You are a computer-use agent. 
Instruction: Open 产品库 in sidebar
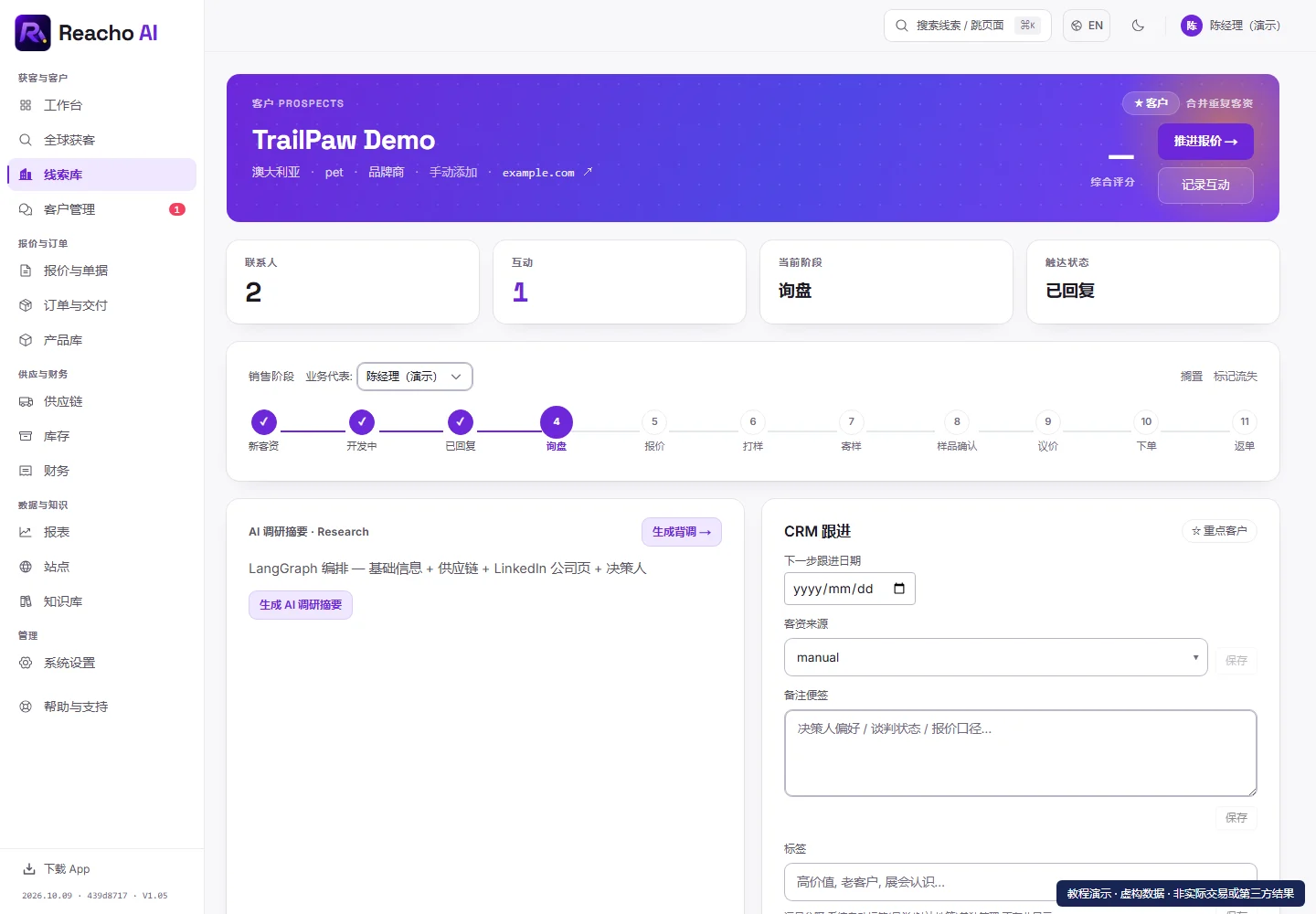tap(101, 340)
